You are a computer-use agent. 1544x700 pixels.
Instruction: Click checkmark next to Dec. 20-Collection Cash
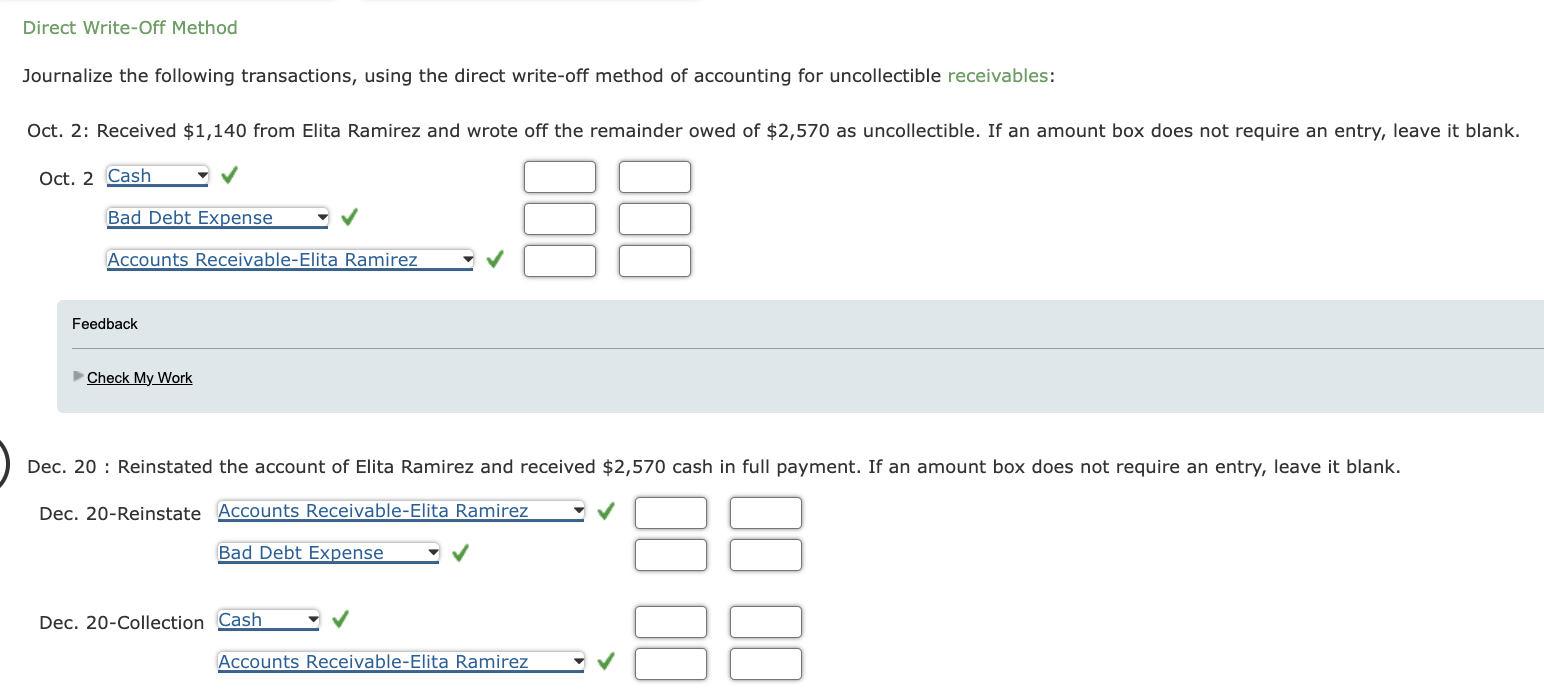point(339,618)
